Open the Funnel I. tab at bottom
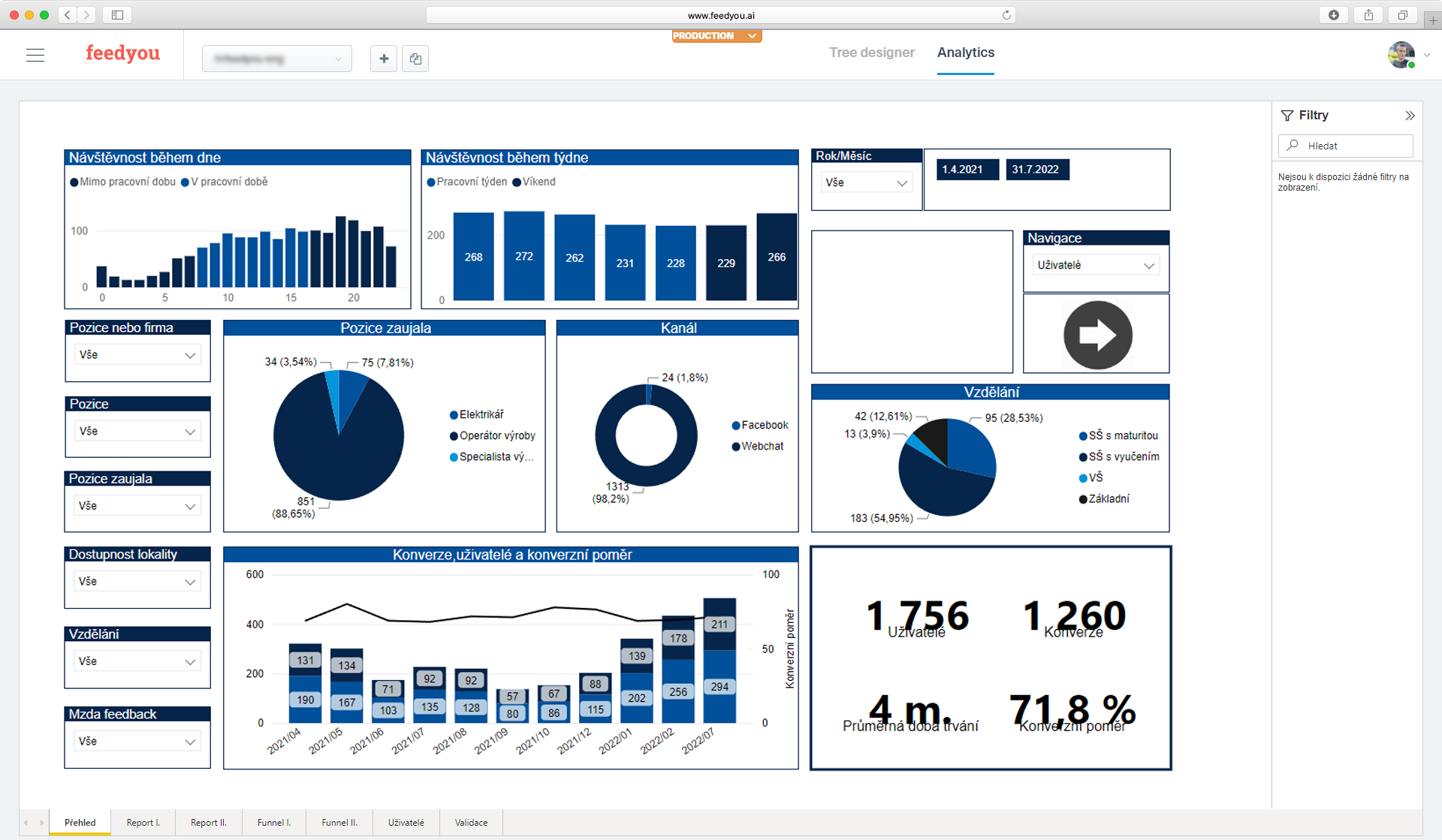Image resolution: width=1442 pixels, height=840 pixels. pos(273,822)
